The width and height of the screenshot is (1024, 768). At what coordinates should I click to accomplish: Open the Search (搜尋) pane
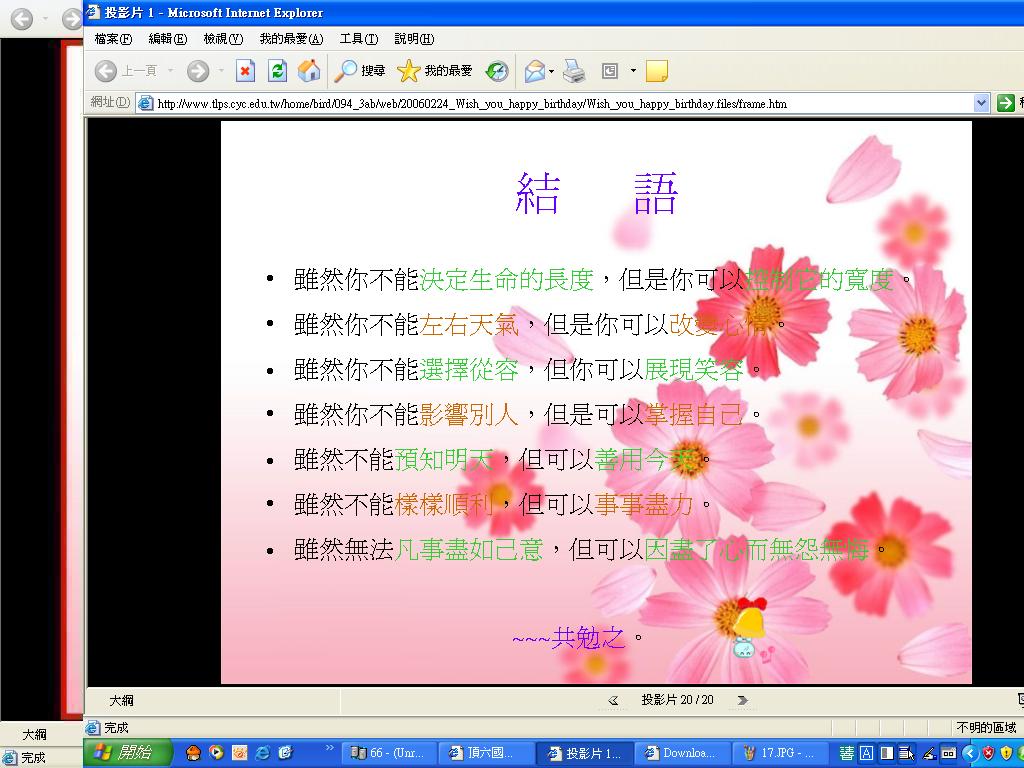click(x=360, y=71)
